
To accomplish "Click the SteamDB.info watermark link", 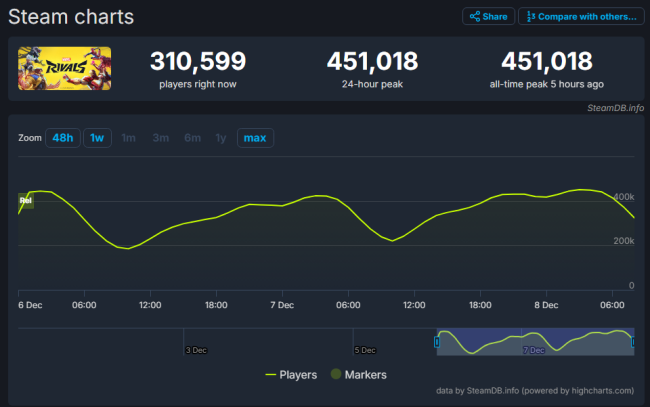I will 615,108.
